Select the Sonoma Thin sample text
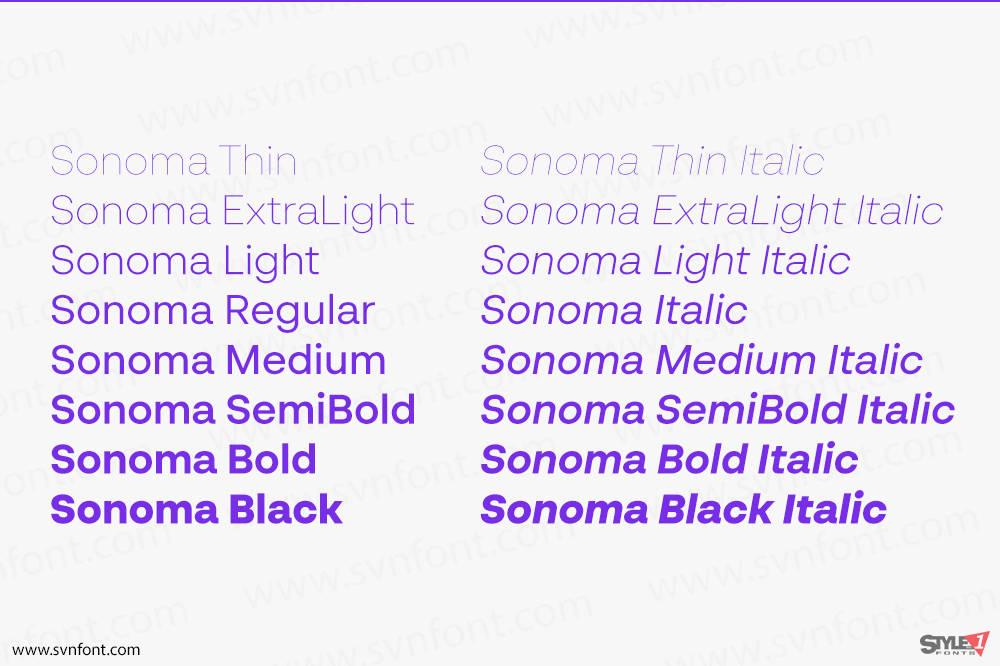1000x666 pixels. (x=173, y=161)
